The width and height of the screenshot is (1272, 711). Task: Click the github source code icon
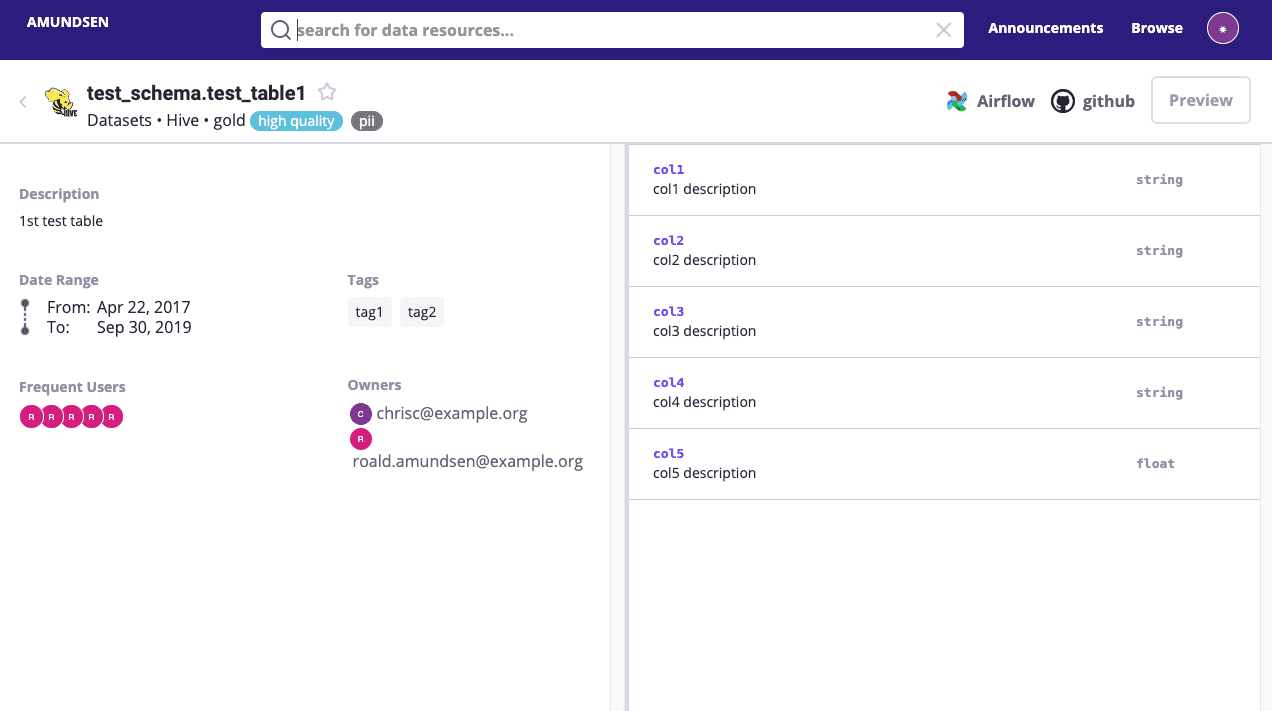pyautogui.click(x=1060, y=101)
